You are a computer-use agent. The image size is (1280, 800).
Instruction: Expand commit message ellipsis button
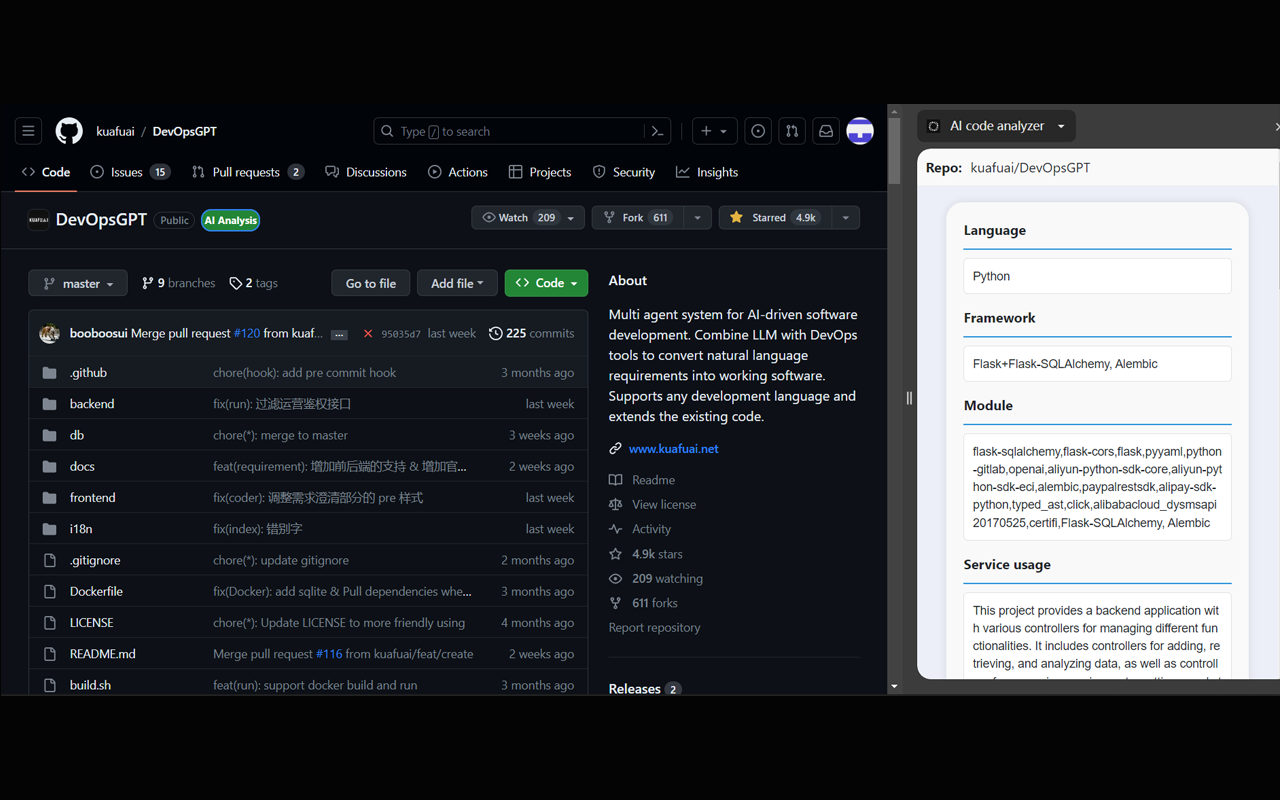coord(340,334)
